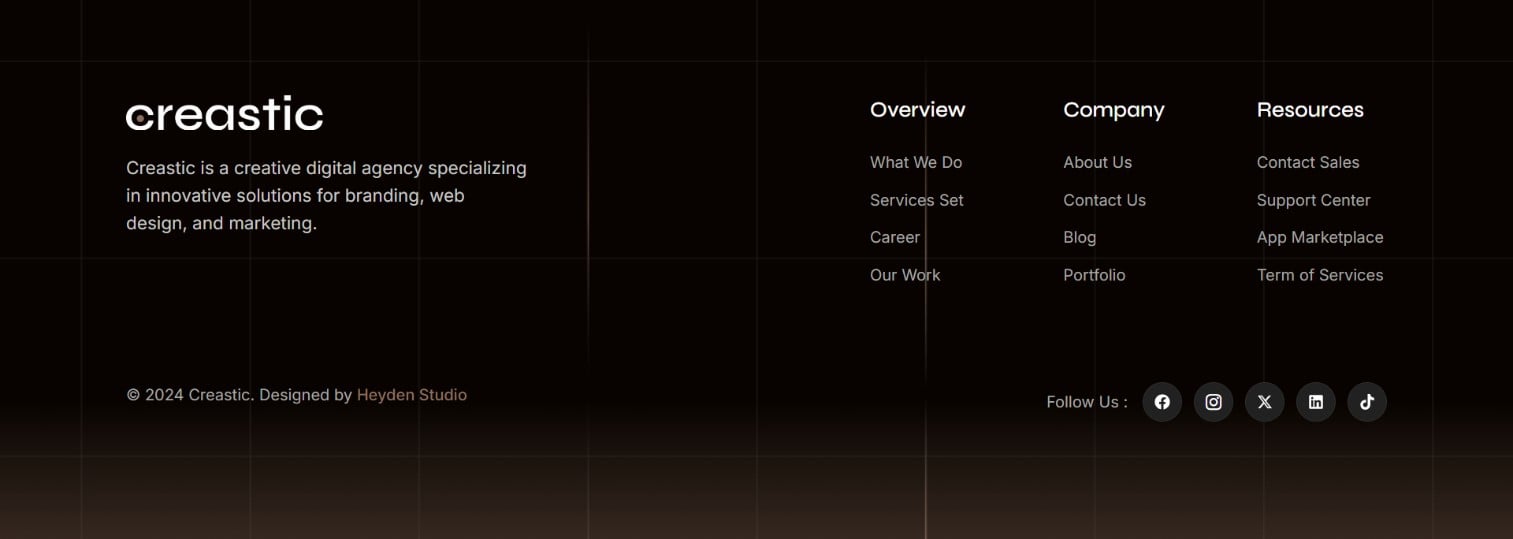Open the Instagram social icon
The image size is (1513, 539).
point(1213,402)
